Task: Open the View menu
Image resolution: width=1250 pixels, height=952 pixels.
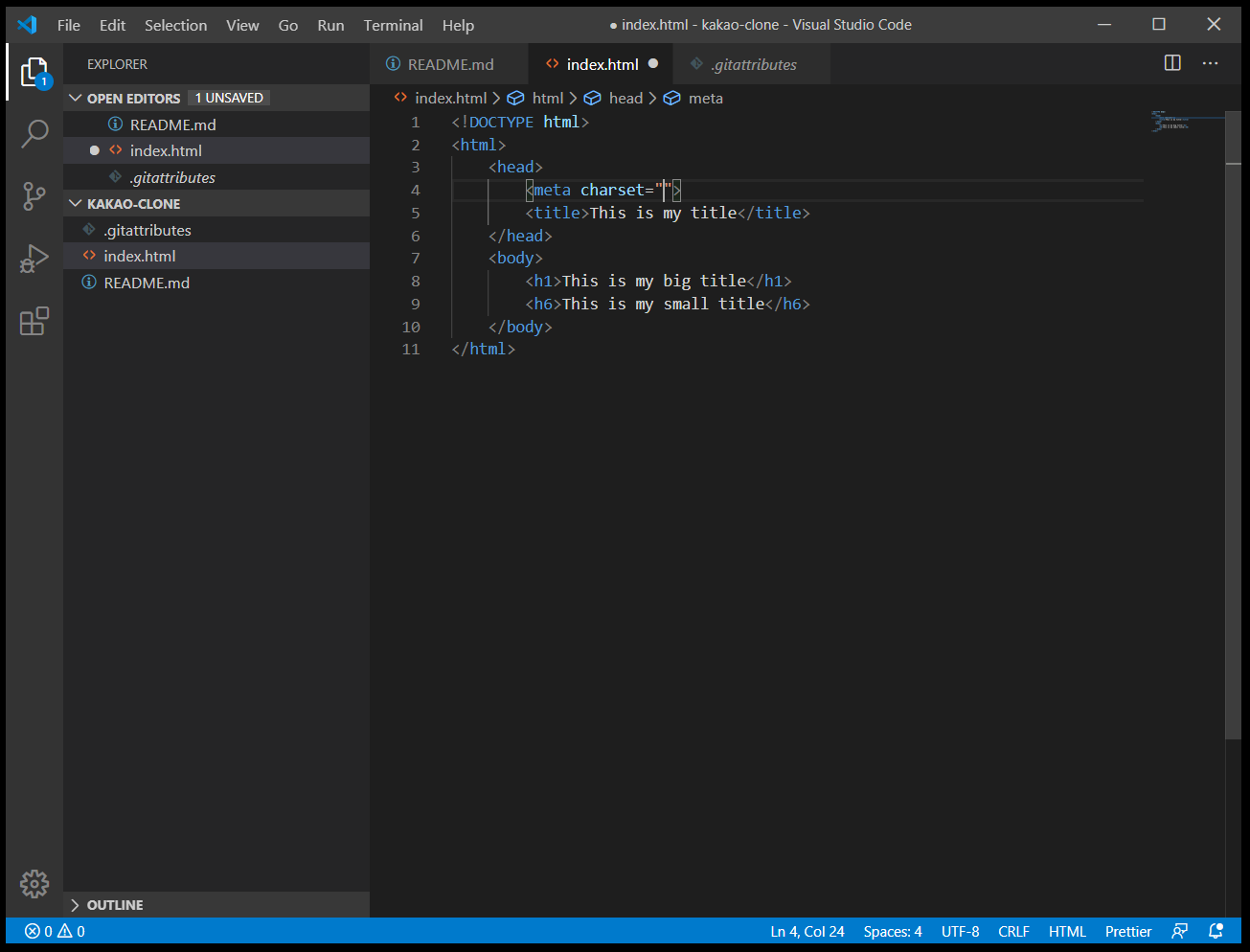Action: click(242, 25)
